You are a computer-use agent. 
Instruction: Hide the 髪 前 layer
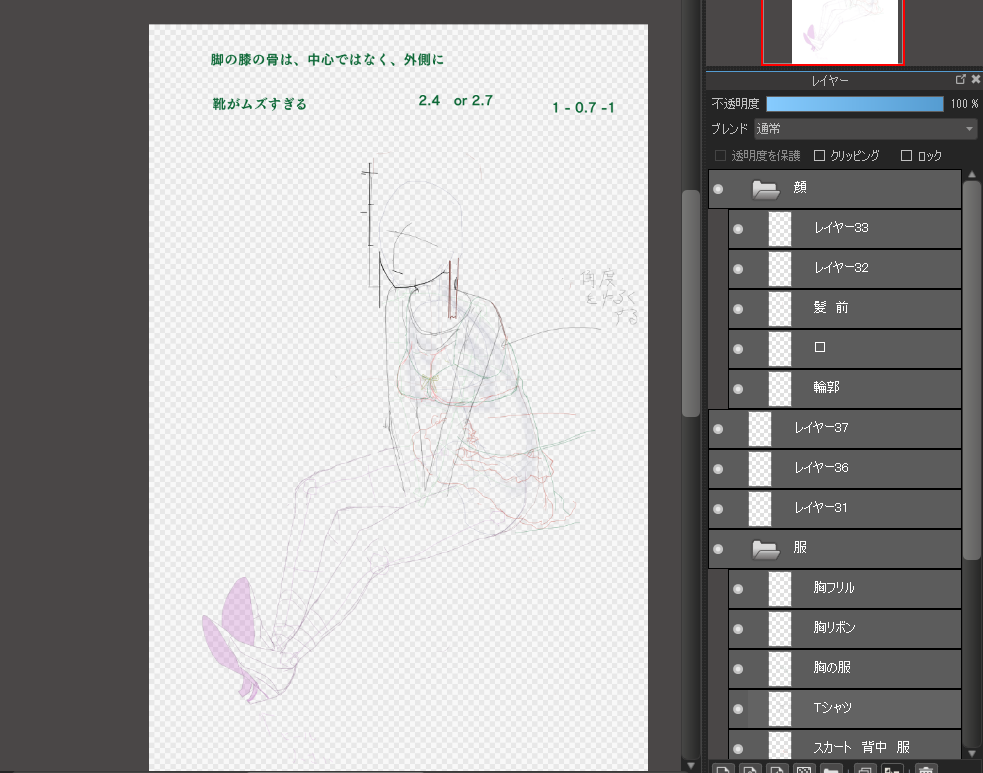click(x=739, y=309)
